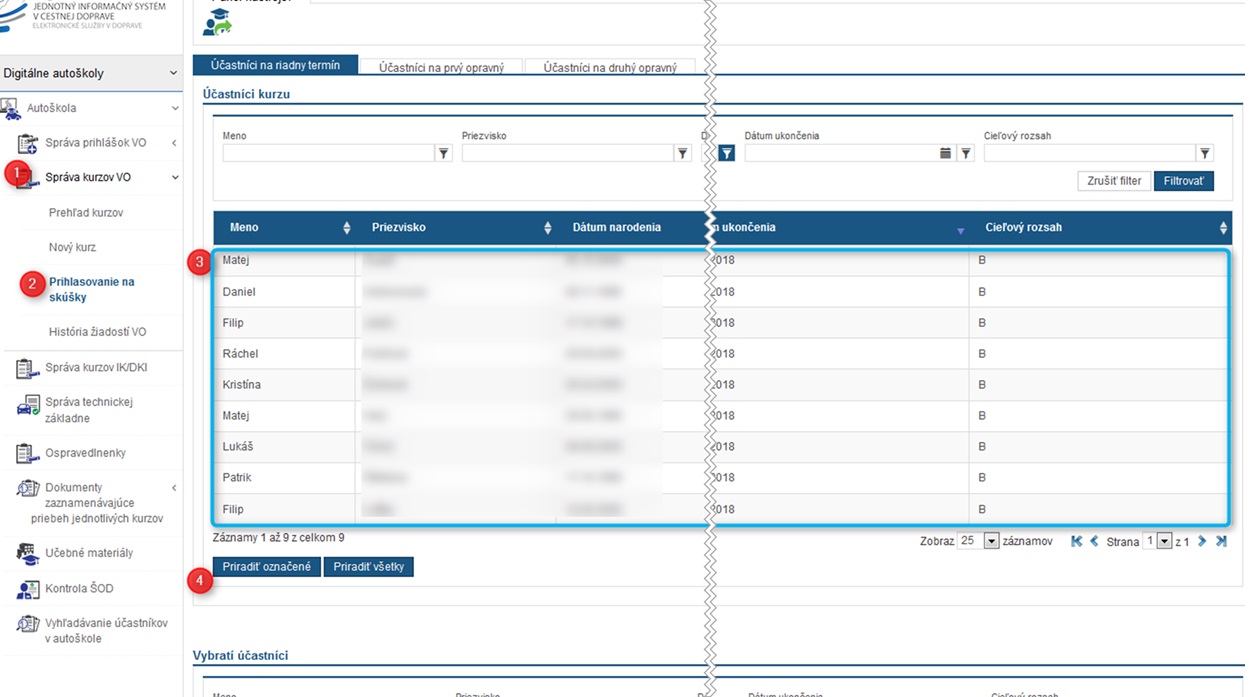Click the Kontrola ŠOD sidebar icon
The height and width of the screenshot is (697, 1249).
[x=27, y=589]
